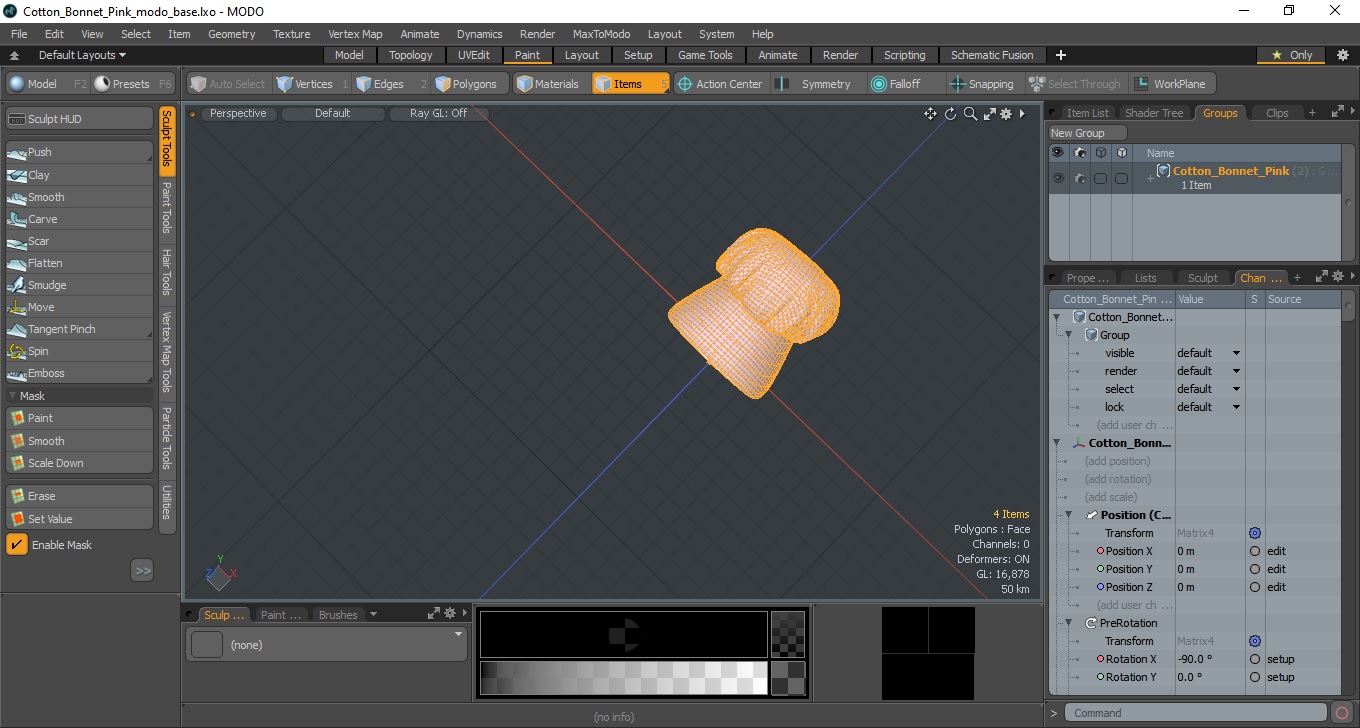Select the Scar sculpt tool
The height and width of the screenshot is (728, 1360).
point(80,241)
